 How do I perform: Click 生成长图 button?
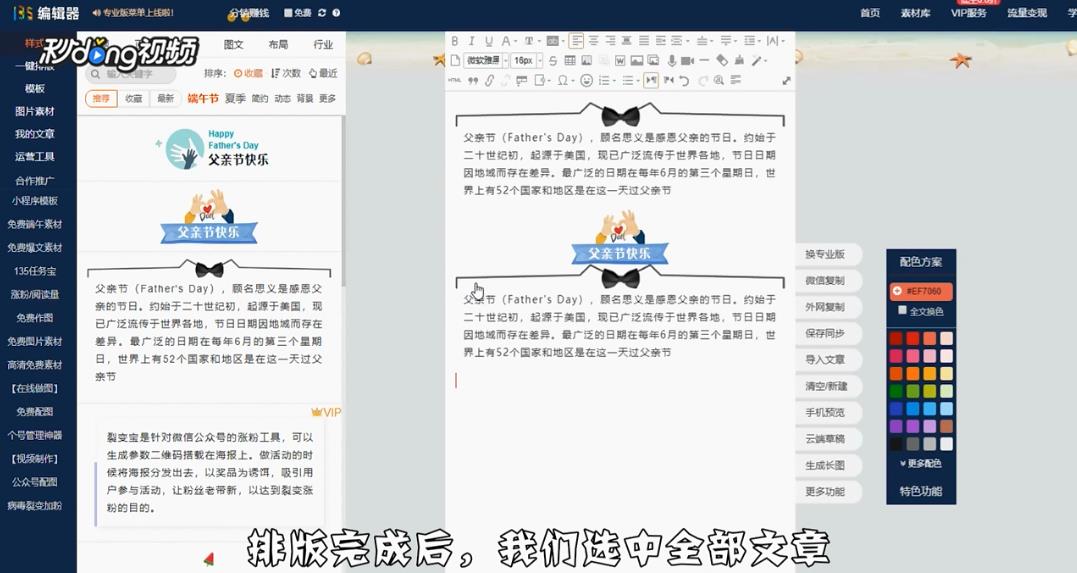point(825,465)
